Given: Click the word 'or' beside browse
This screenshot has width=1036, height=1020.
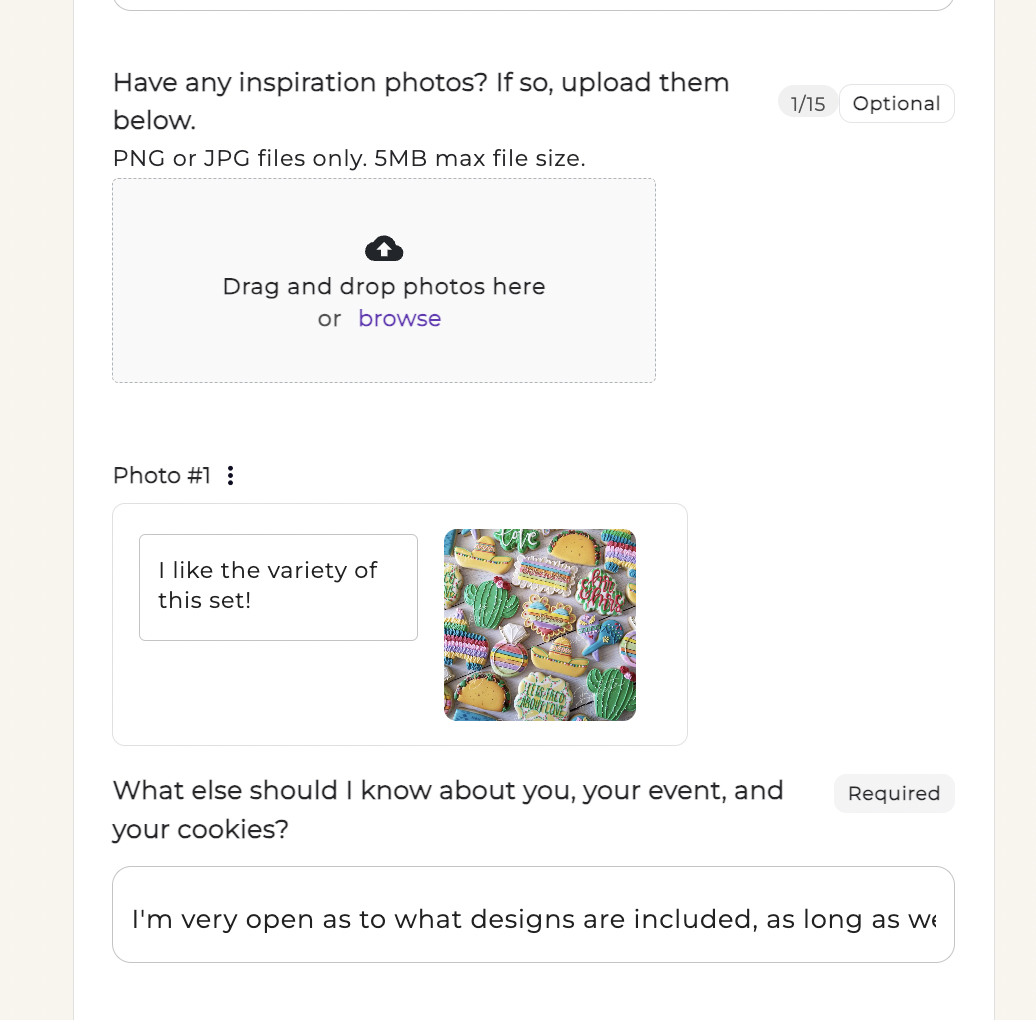Looking at the screenshot, I should [x=329, y=320].
